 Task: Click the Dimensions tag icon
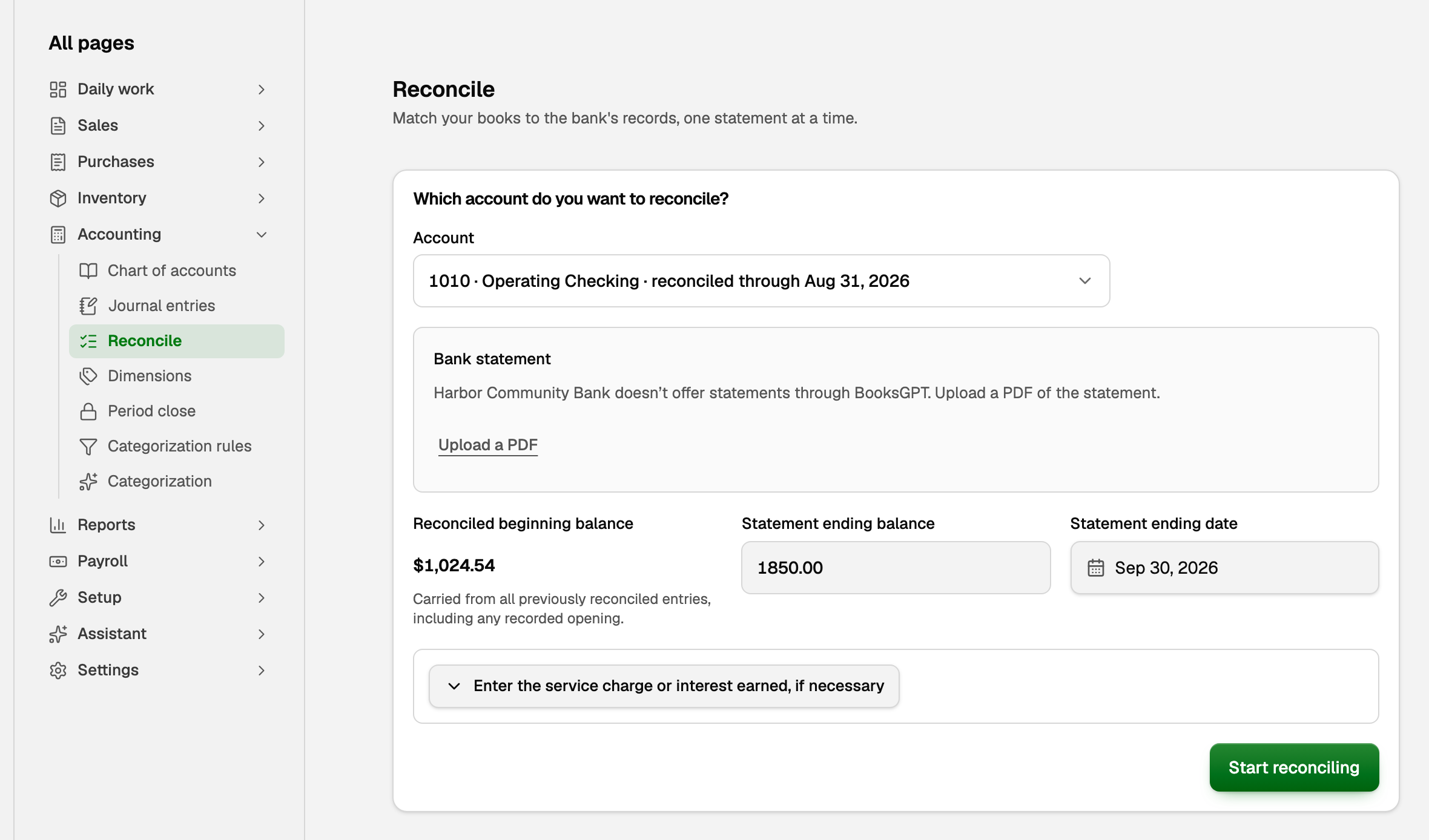tap(88, 376)
